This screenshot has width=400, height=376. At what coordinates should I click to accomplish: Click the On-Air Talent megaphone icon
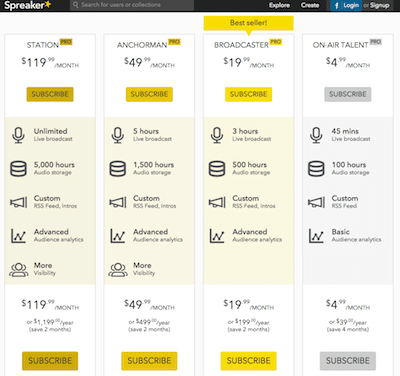pyautogui.click(x=316, y=202)
